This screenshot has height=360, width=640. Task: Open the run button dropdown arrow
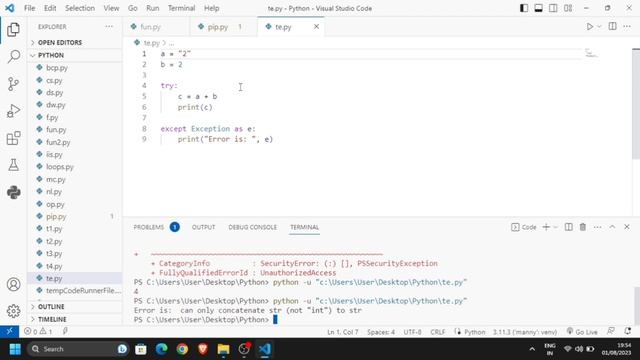pos(599,27)
